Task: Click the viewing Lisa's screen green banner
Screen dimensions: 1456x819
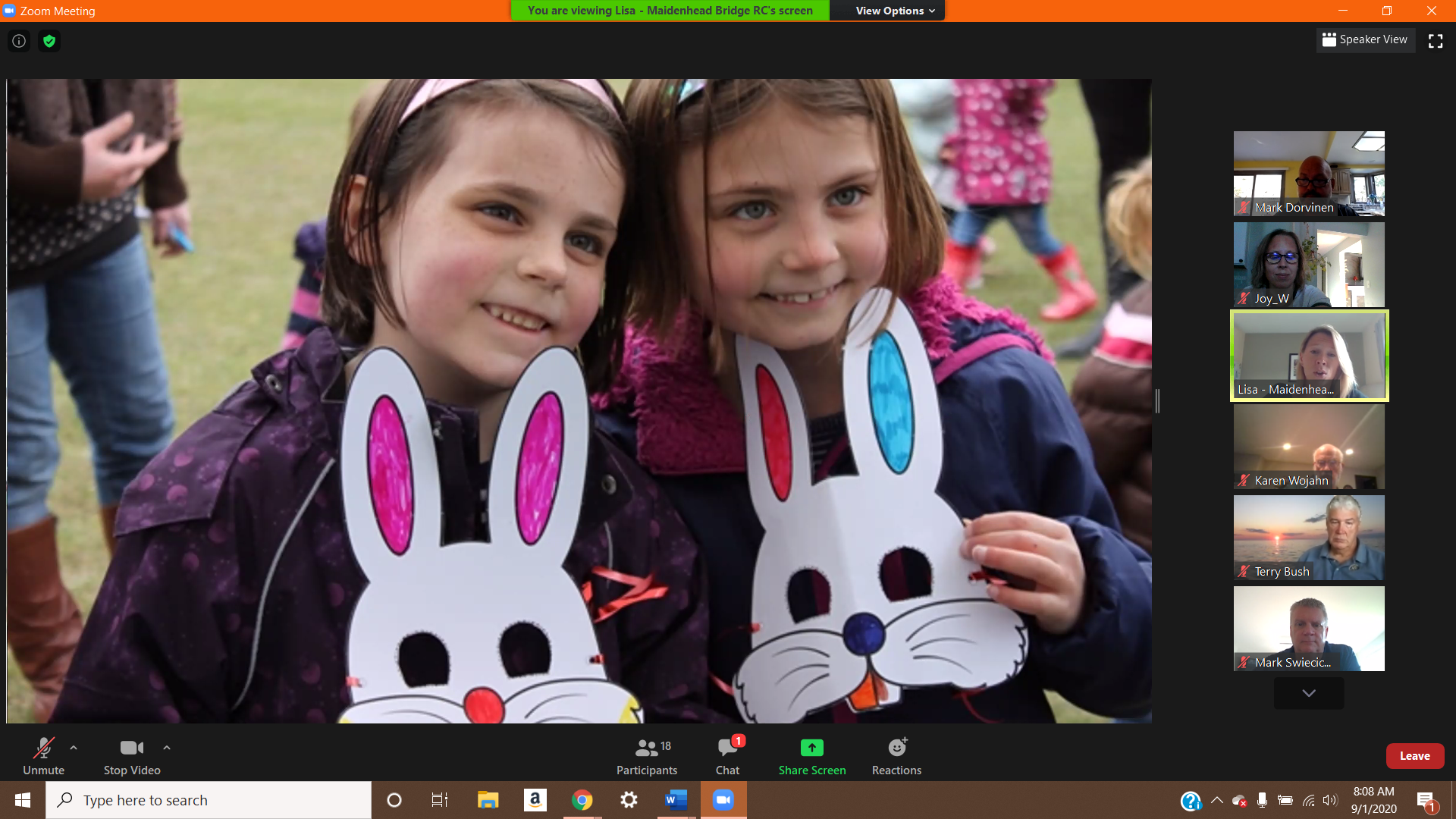Action: tap(670, 11)
